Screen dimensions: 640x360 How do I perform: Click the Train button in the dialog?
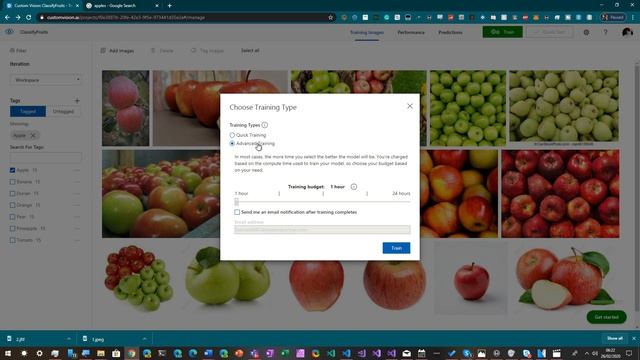396,248
